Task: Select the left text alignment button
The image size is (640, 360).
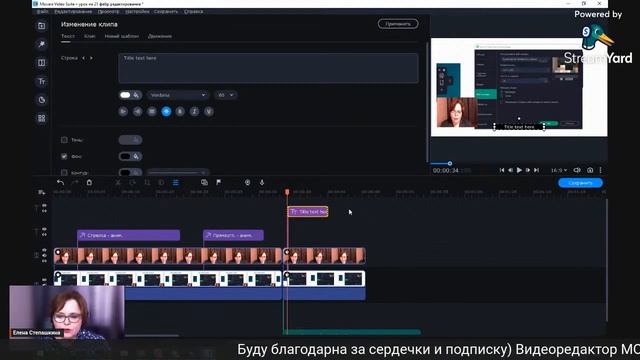Action: tap(123, 111)
